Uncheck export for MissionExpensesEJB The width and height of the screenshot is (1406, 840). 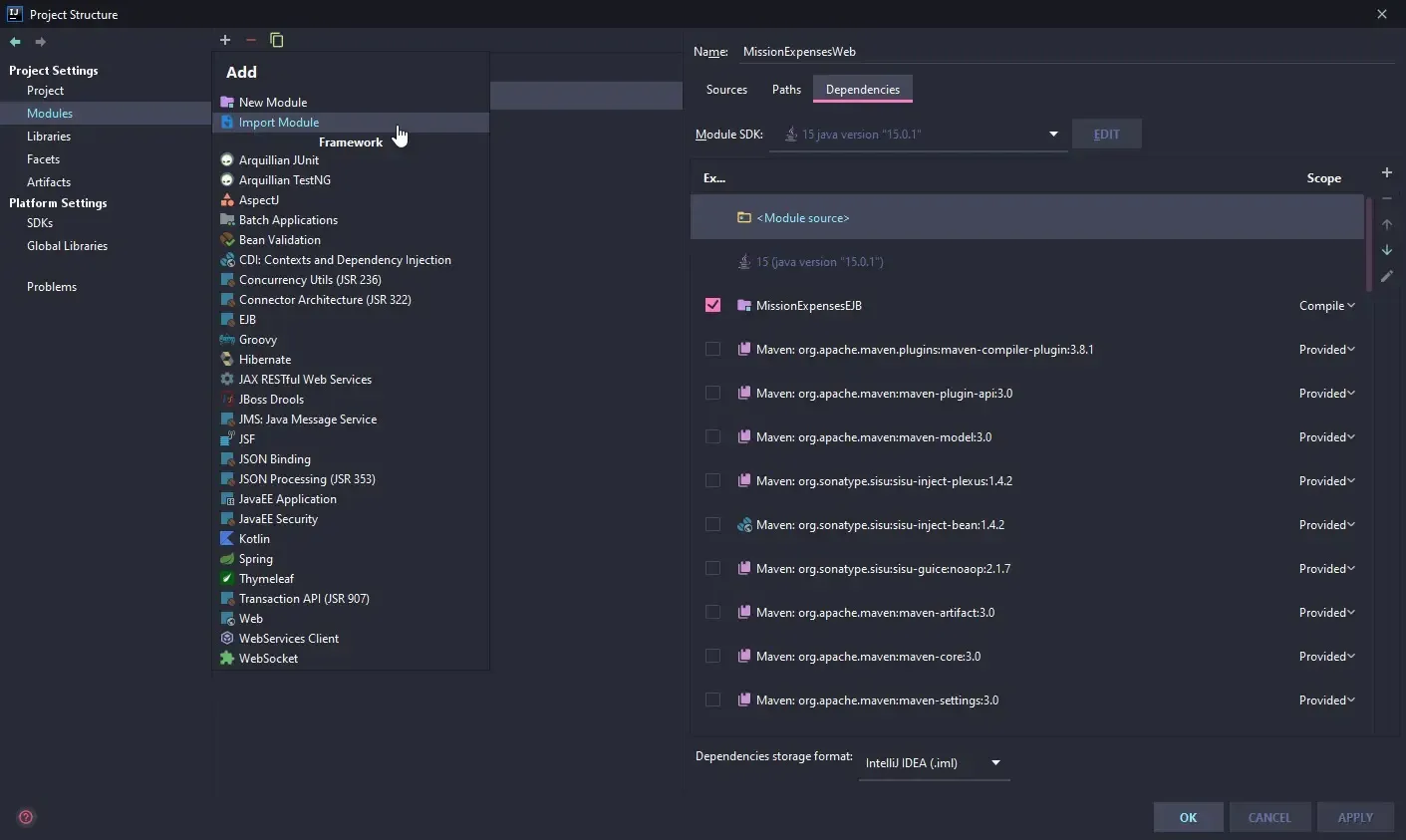(712, 305)
